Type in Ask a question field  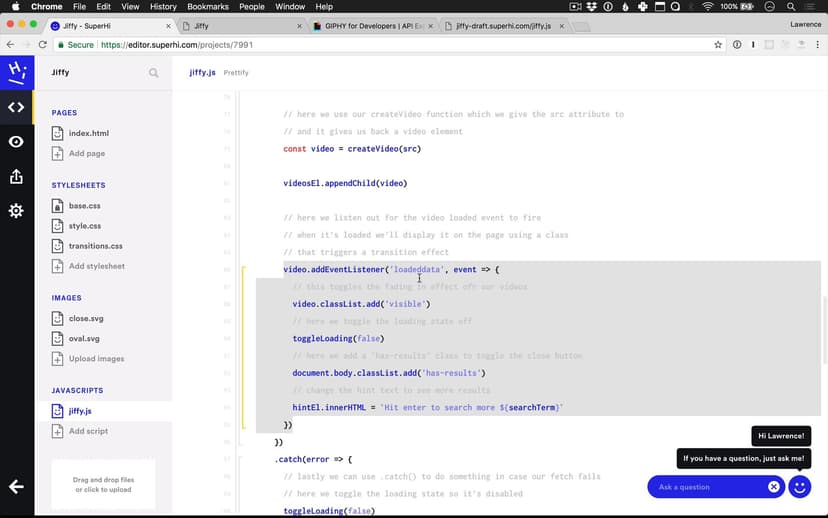(x=708, y=487)
